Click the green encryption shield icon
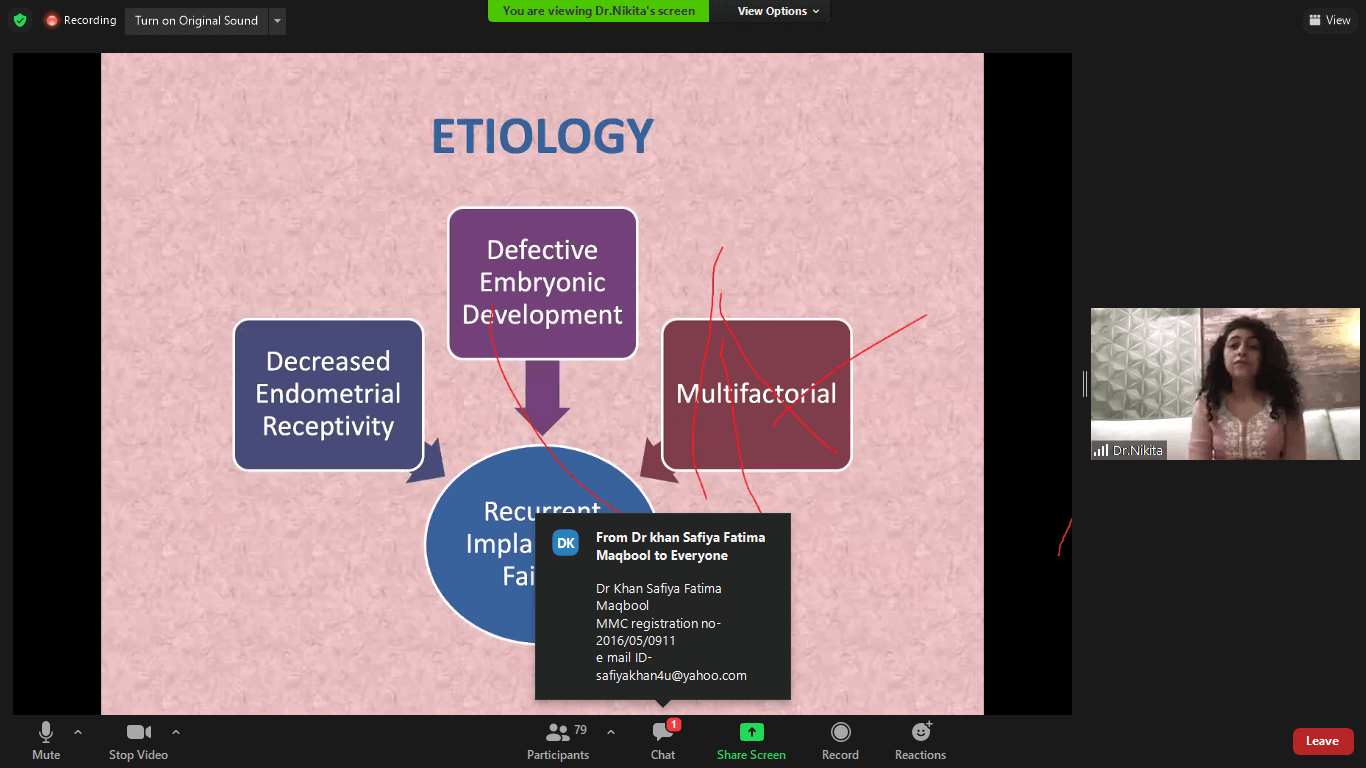This screenshot has height=768, width=1366. point(20,20)
